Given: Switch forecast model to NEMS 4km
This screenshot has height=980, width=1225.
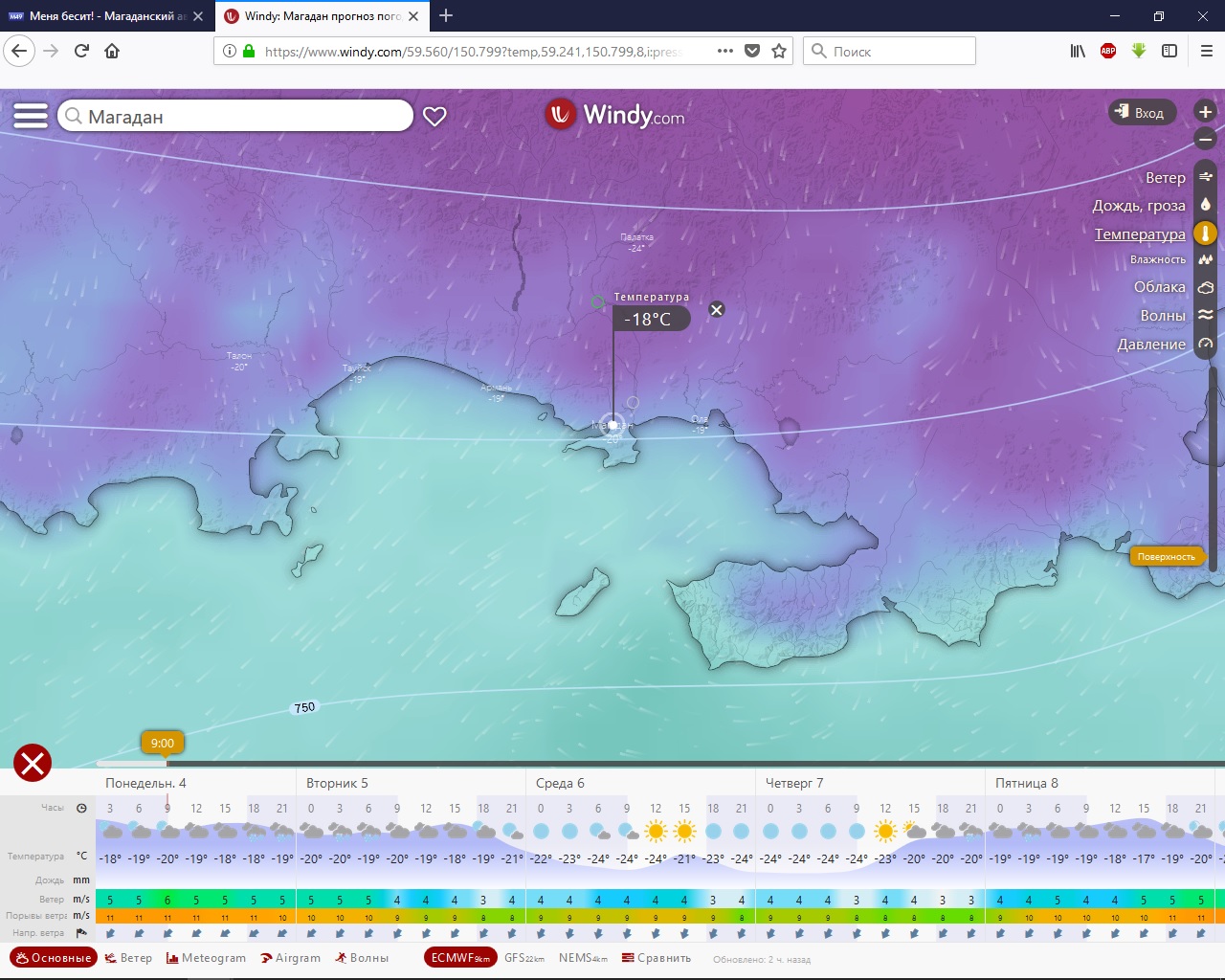Looking at the screenshot, I should [x=583, y=958].
